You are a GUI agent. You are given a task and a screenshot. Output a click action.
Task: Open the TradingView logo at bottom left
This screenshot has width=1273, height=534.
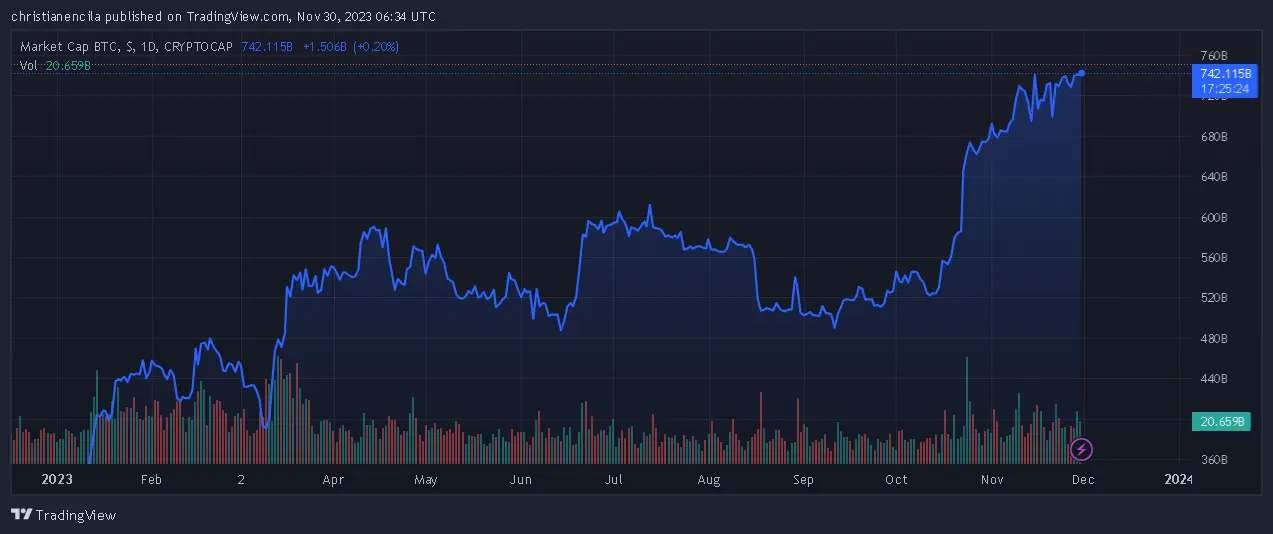pos(63,515)
